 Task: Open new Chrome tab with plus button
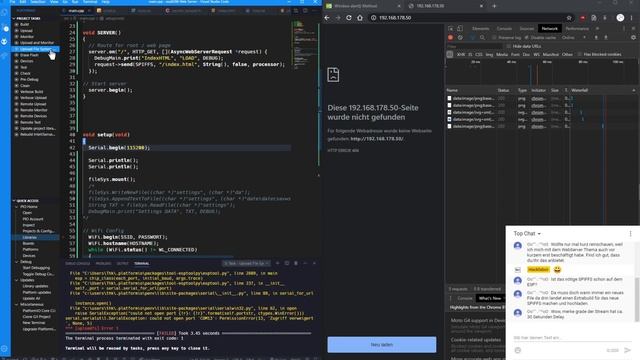coord(494,6)
